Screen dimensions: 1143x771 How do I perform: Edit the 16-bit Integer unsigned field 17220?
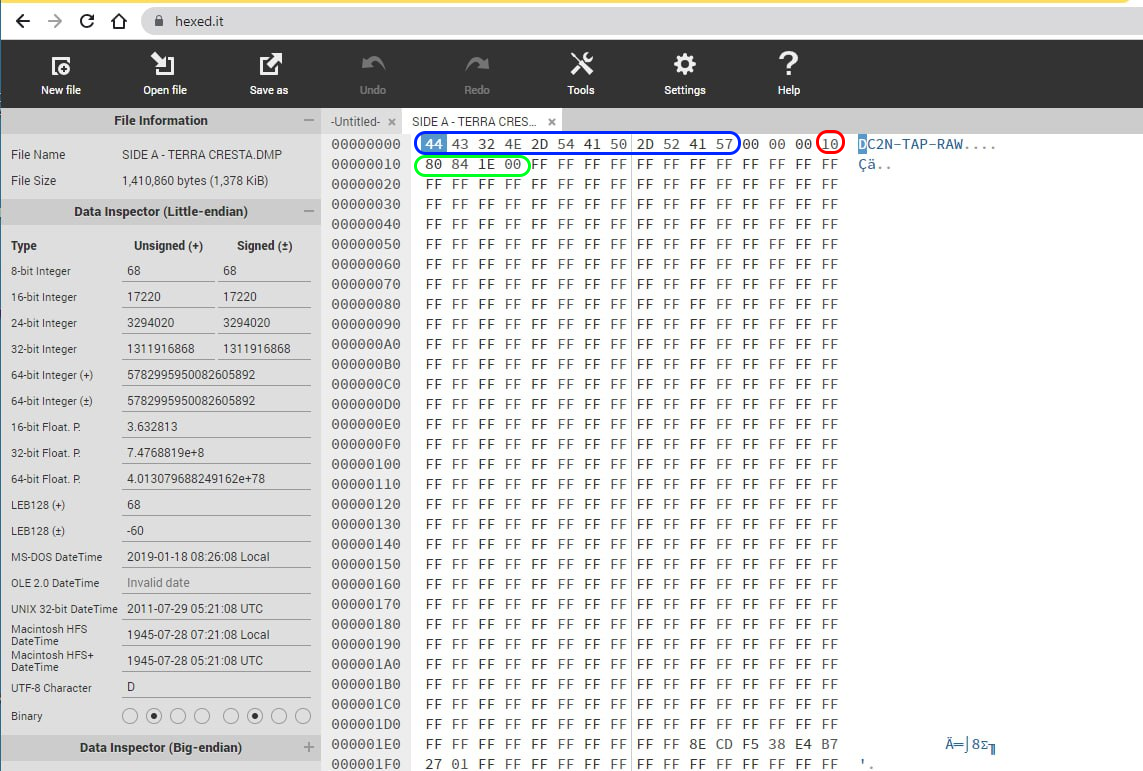168,297
